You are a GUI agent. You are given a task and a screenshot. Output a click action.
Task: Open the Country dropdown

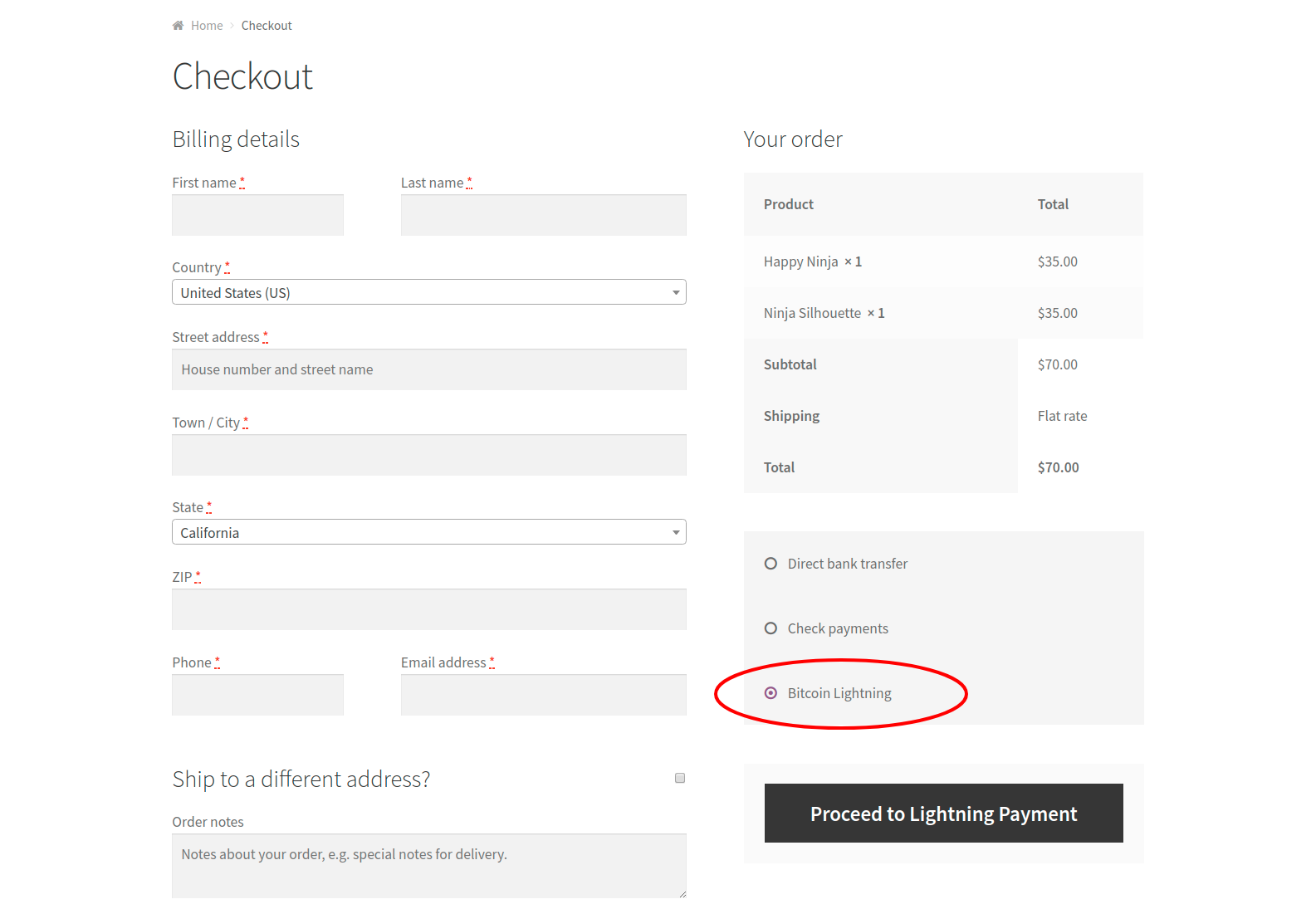(429, 292)
